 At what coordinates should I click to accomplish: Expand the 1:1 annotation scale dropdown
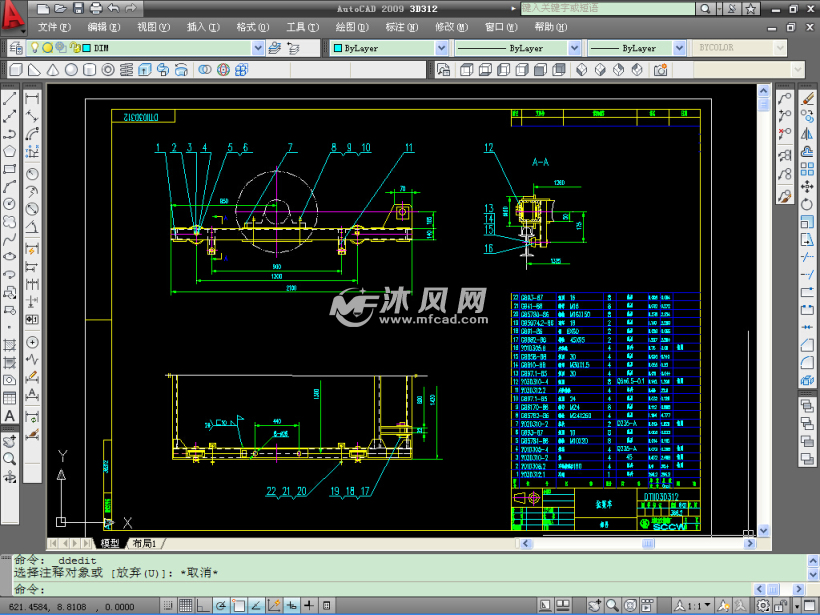pos(707,605)
